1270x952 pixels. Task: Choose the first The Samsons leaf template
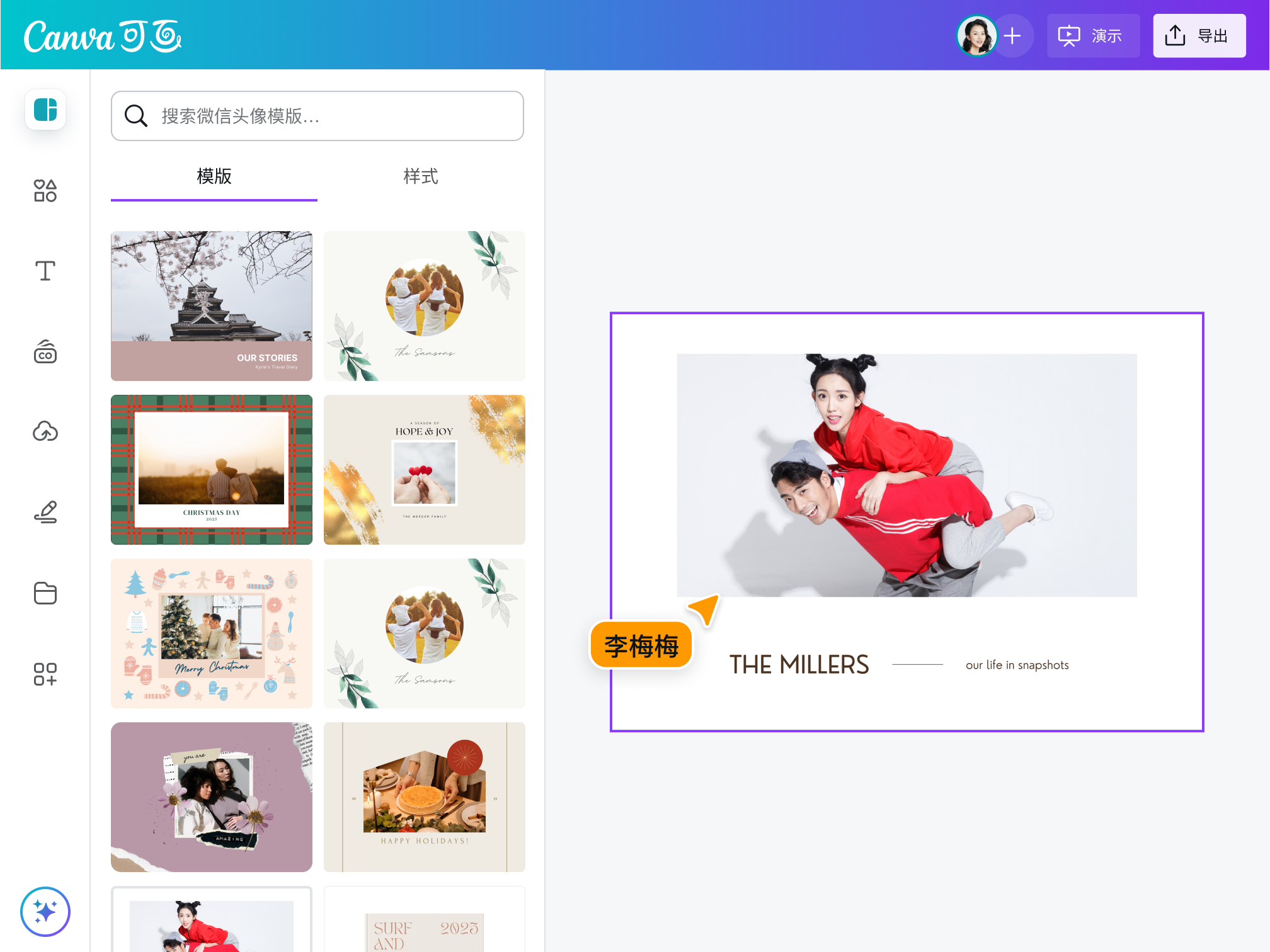pyautogui.click(x=425, y=306)
